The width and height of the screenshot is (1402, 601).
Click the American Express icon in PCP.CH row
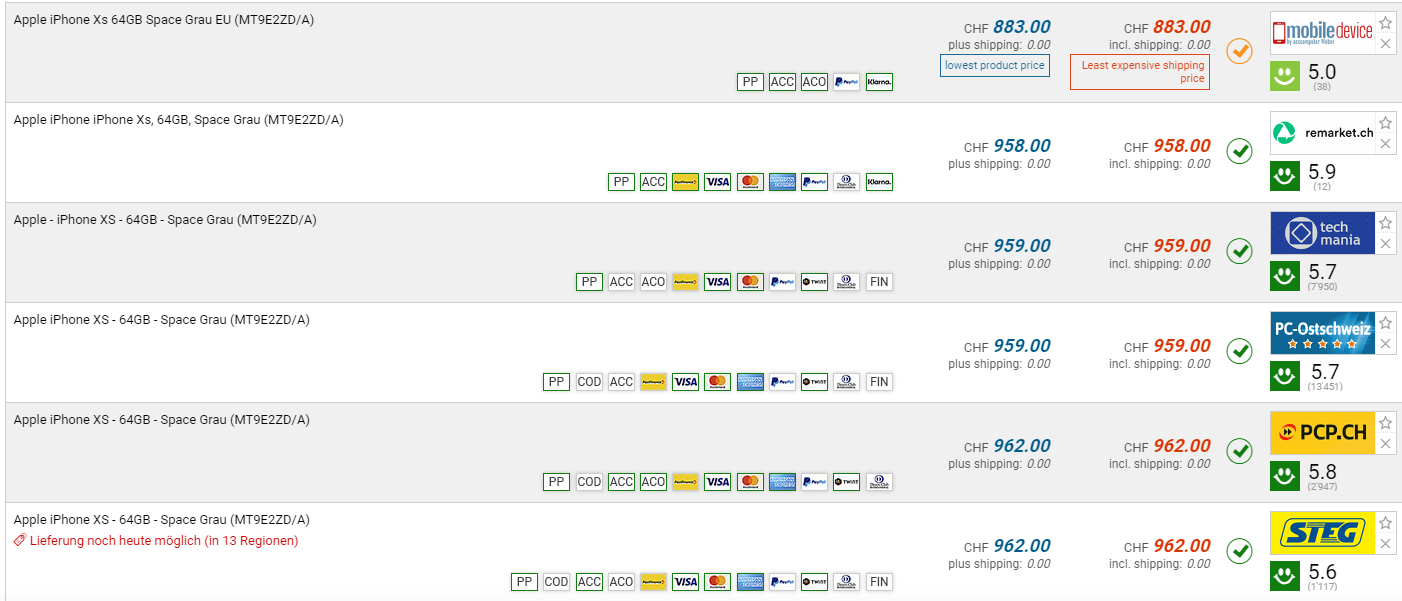(x=782, y=482)
